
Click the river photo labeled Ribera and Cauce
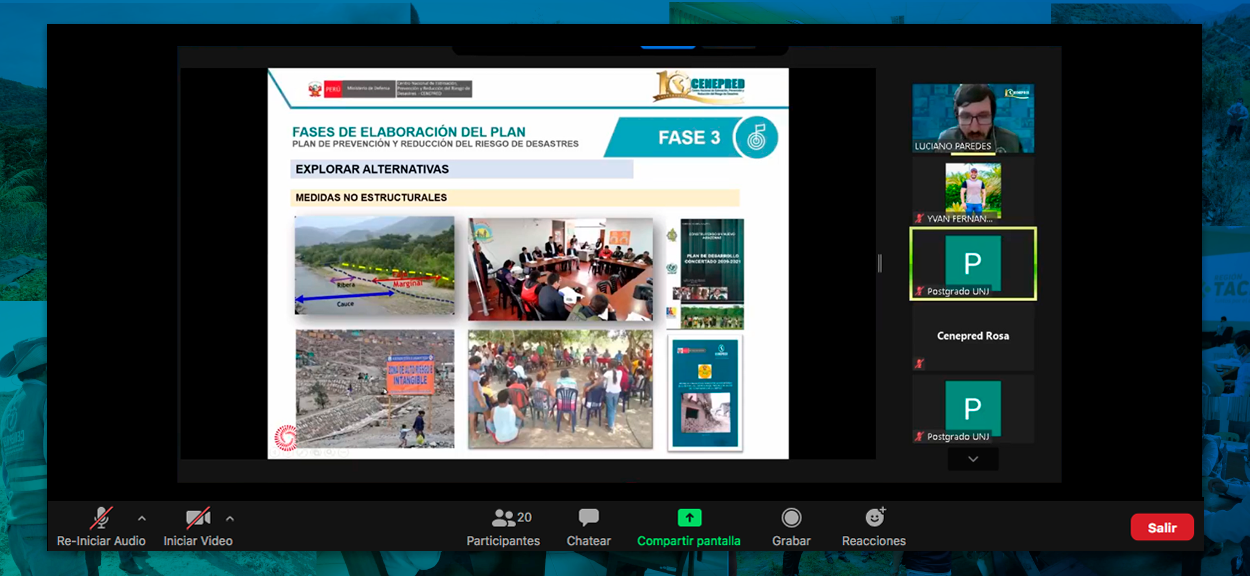[x=375, y=266]
